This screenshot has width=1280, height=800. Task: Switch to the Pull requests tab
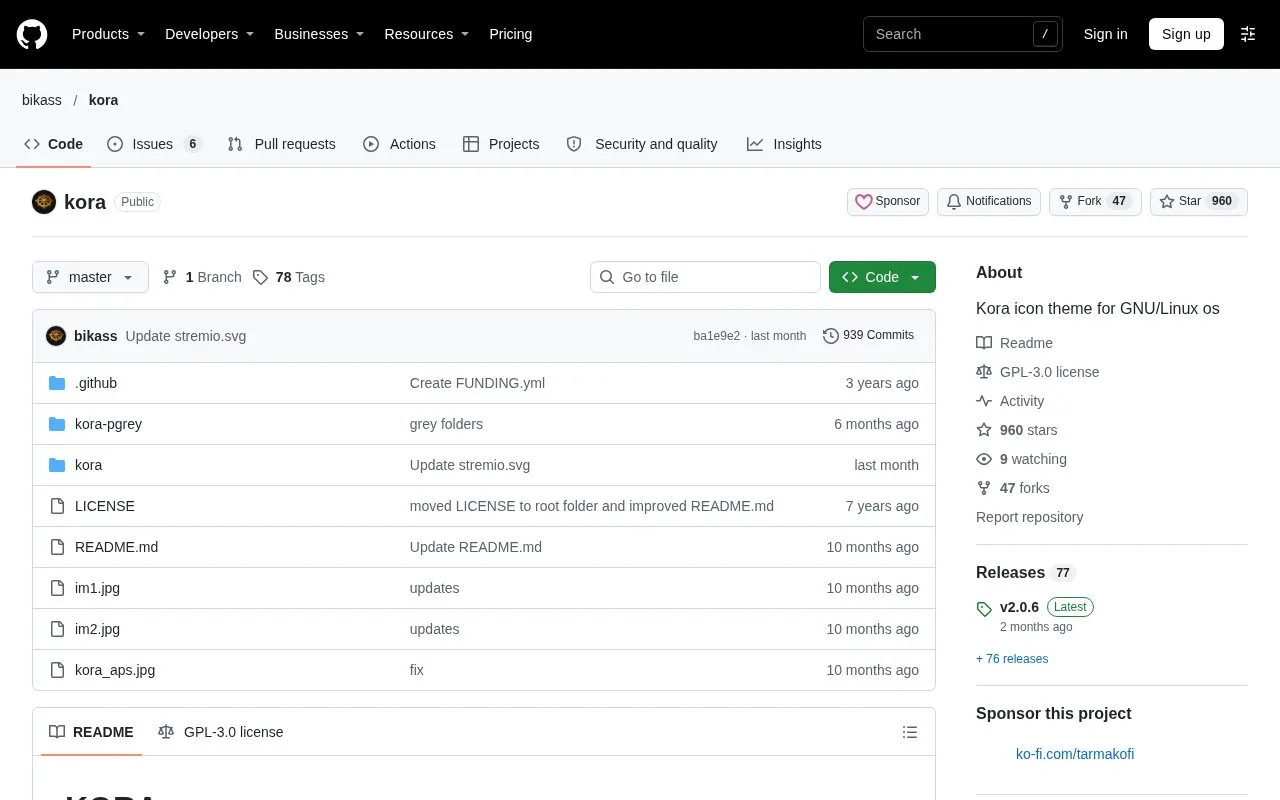281,144
